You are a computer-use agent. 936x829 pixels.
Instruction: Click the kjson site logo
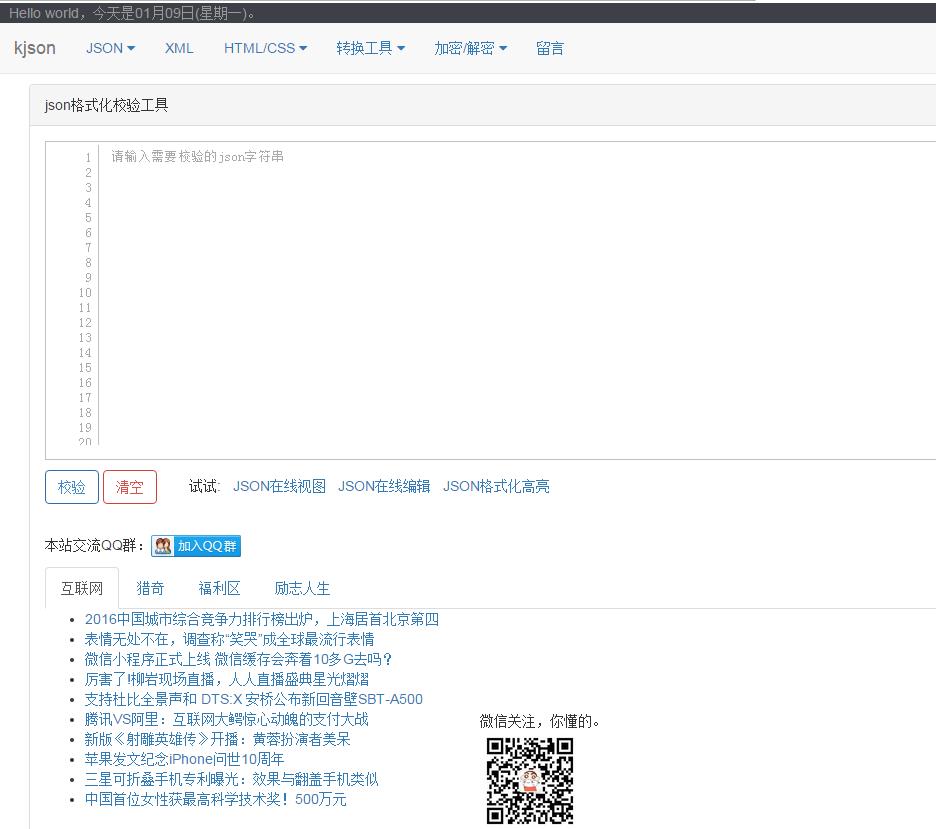35,48
